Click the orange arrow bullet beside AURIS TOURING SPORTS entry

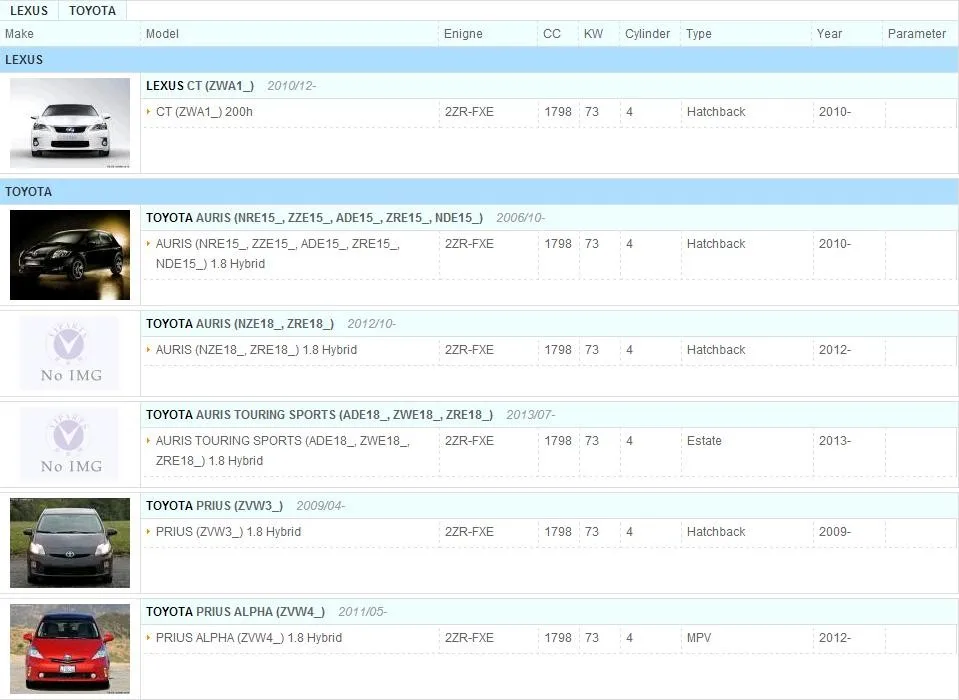click(148, 441)
